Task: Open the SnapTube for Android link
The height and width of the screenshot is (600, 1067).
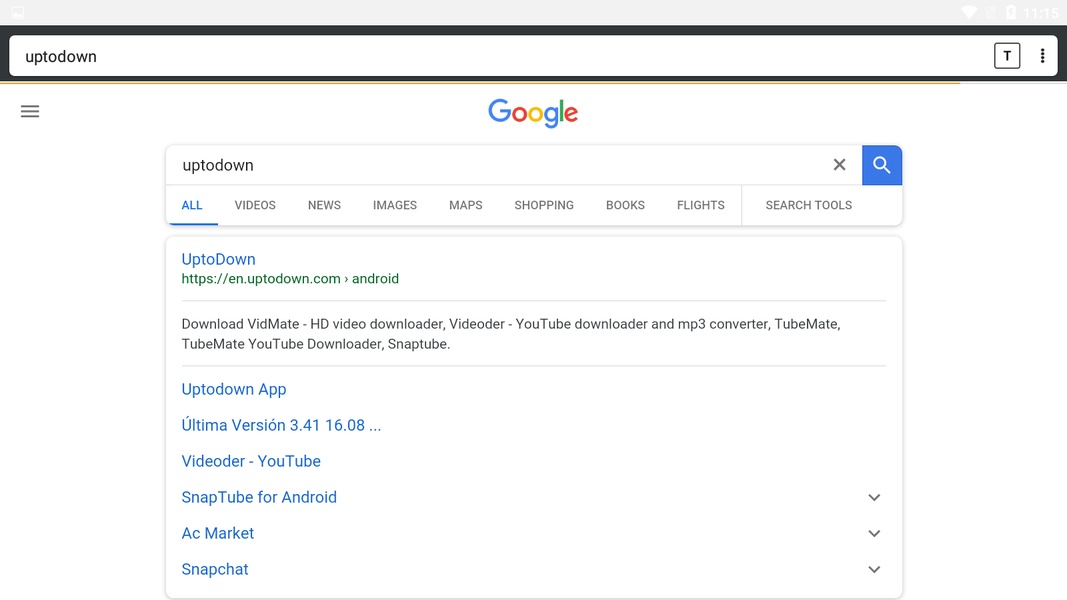Action: tap(259, 497)
